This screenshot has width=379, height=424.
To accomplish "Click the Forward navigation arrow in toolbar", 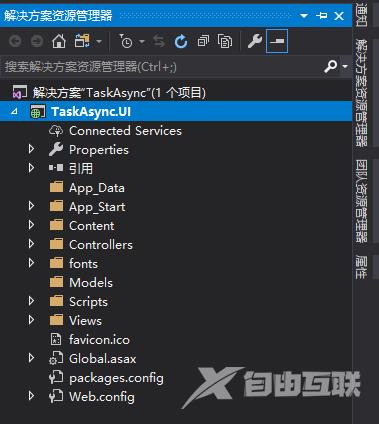I will click(x=37, y=41).
